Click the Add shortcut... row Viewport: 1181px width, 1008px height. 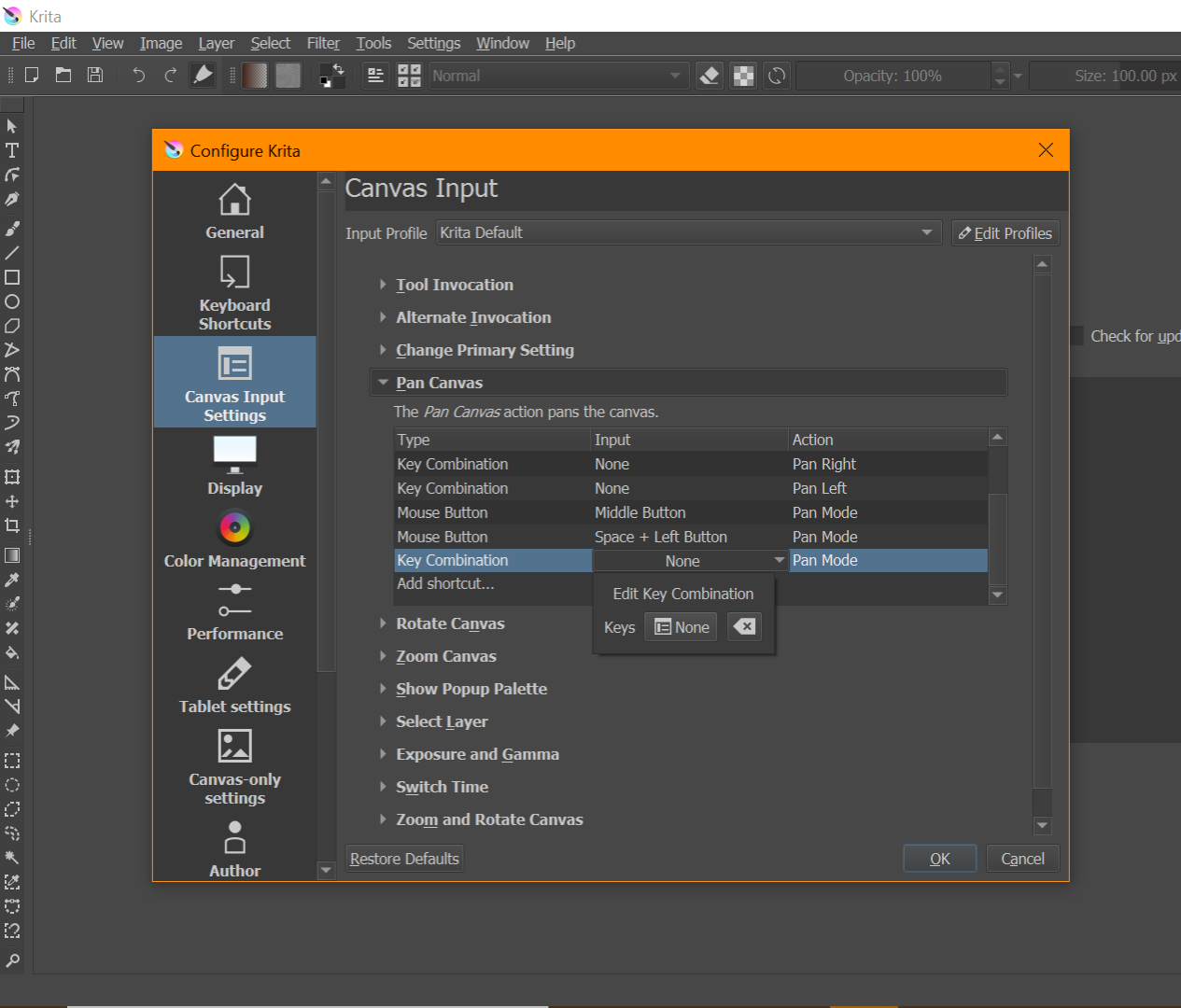click(445, 584)
